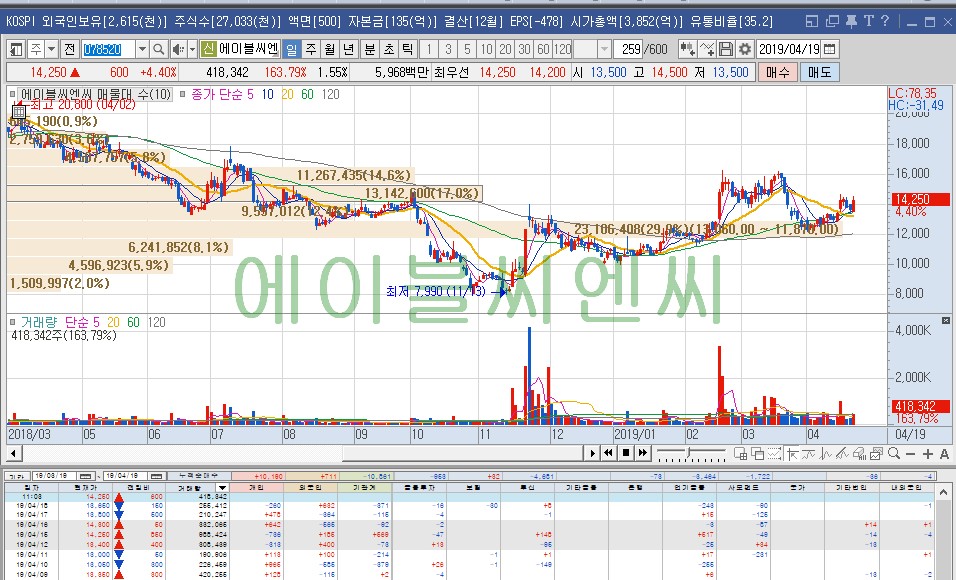Image resolution: width=956 pixels, height=580 pixels.
Task: Select the 10 interval button
Action: coord(486,49)
